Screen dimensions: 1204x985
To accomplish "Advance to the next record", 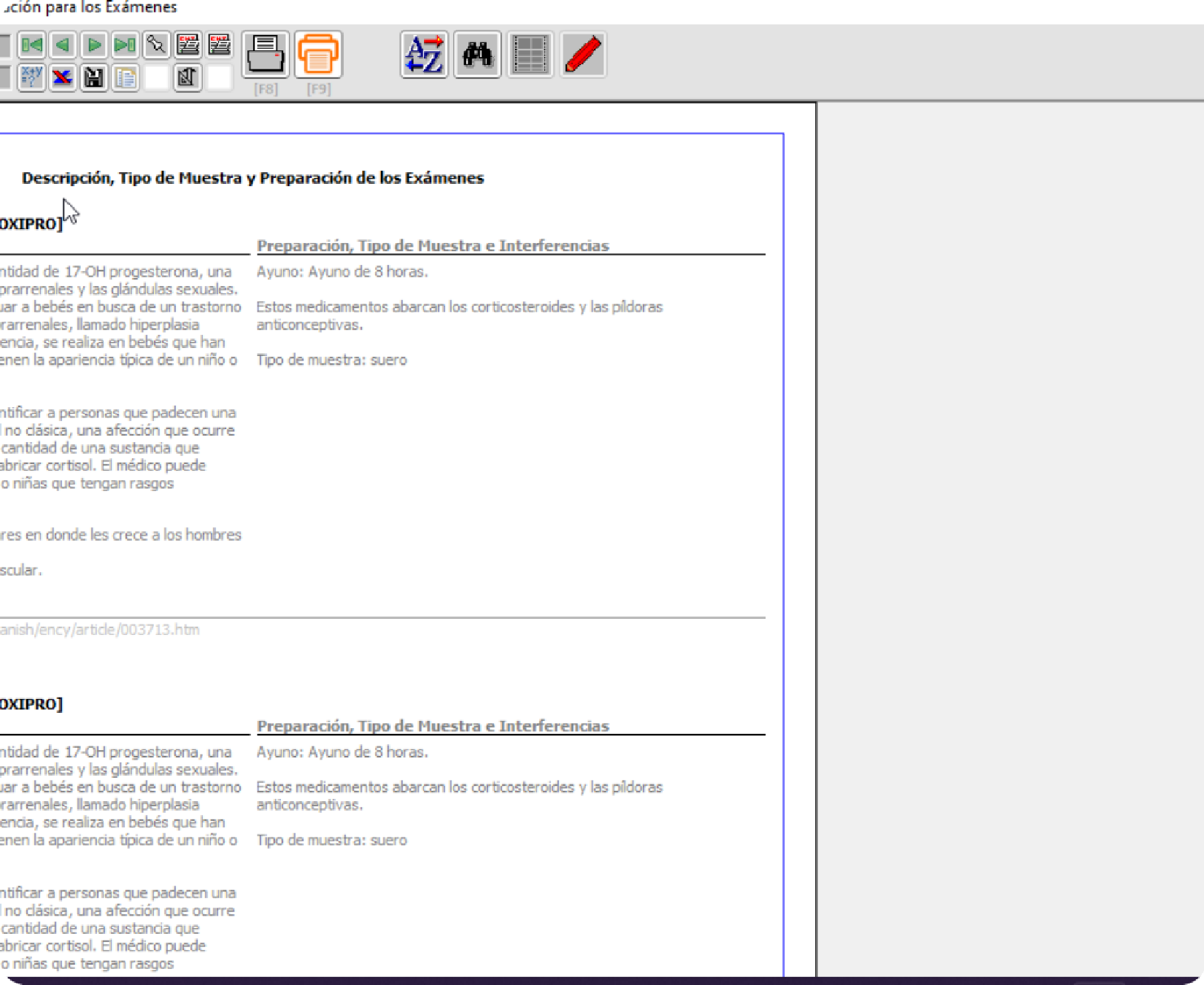I will (x=93, y=45).
